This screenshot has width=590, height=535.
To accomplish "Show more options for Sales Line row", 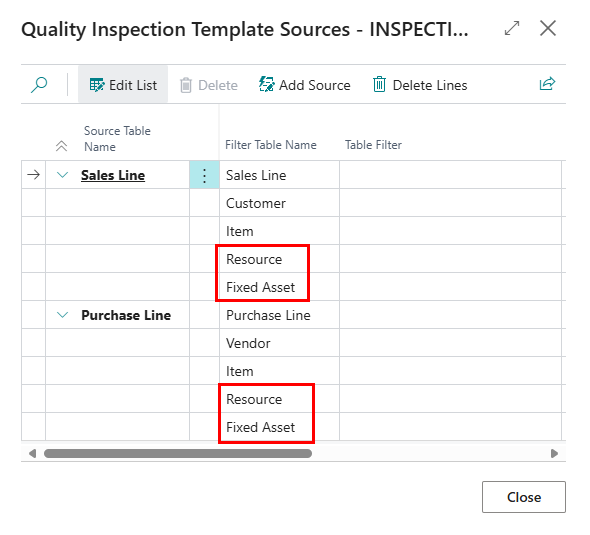I will click(x=204, y=175).
